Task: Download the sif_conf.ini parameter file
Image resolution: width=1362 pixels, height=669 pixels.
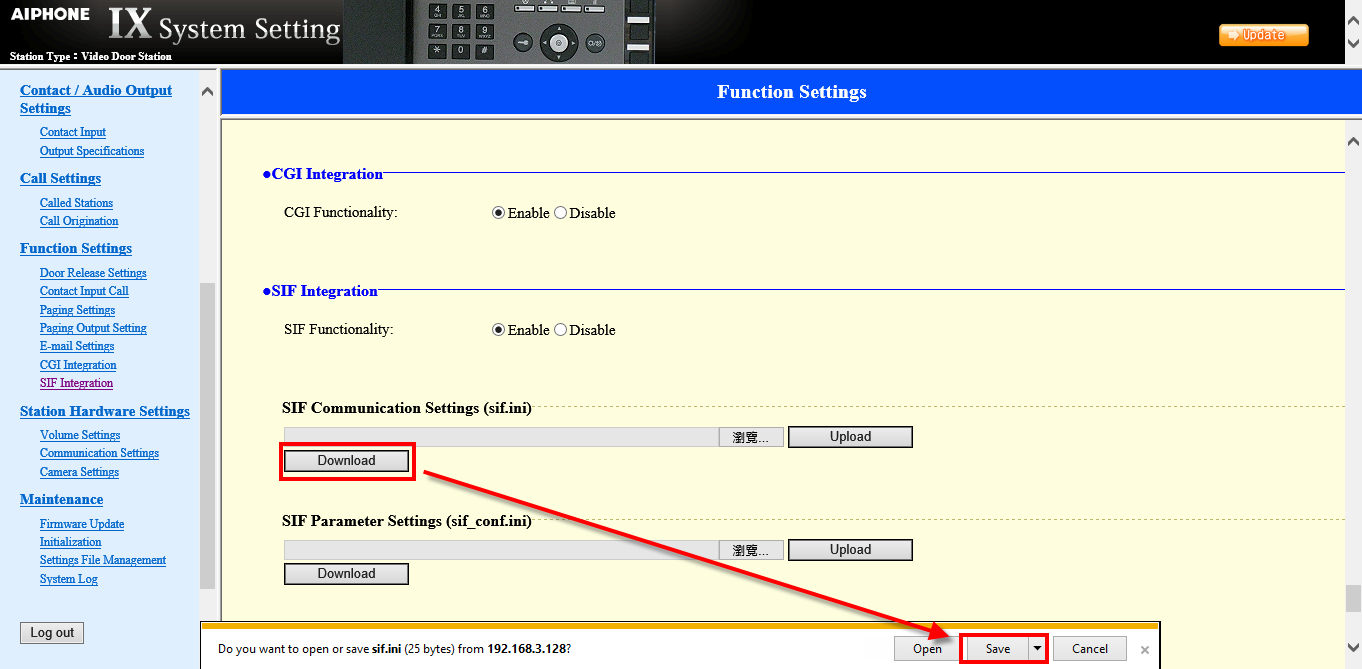Action: pyautogui.click(x=346, y=574)
